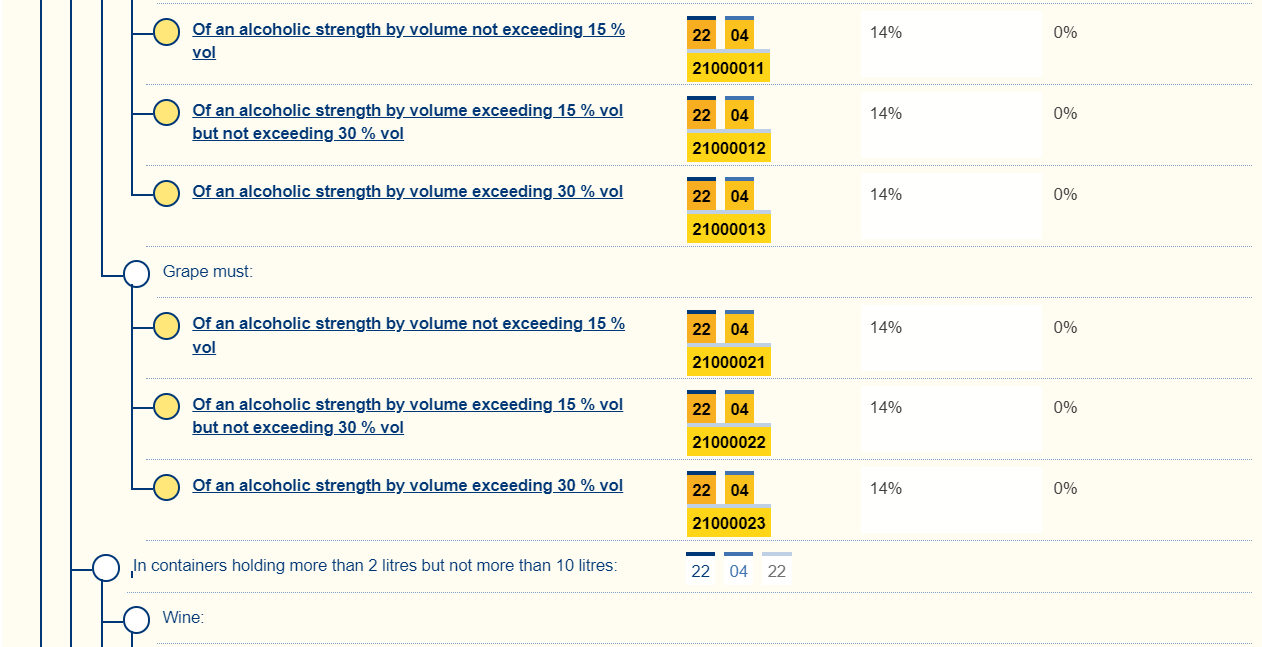The height and width of the screenshot is (647, 1262).
Task: Collapse the "Grape must:" tree node circle
Action: 136,273
